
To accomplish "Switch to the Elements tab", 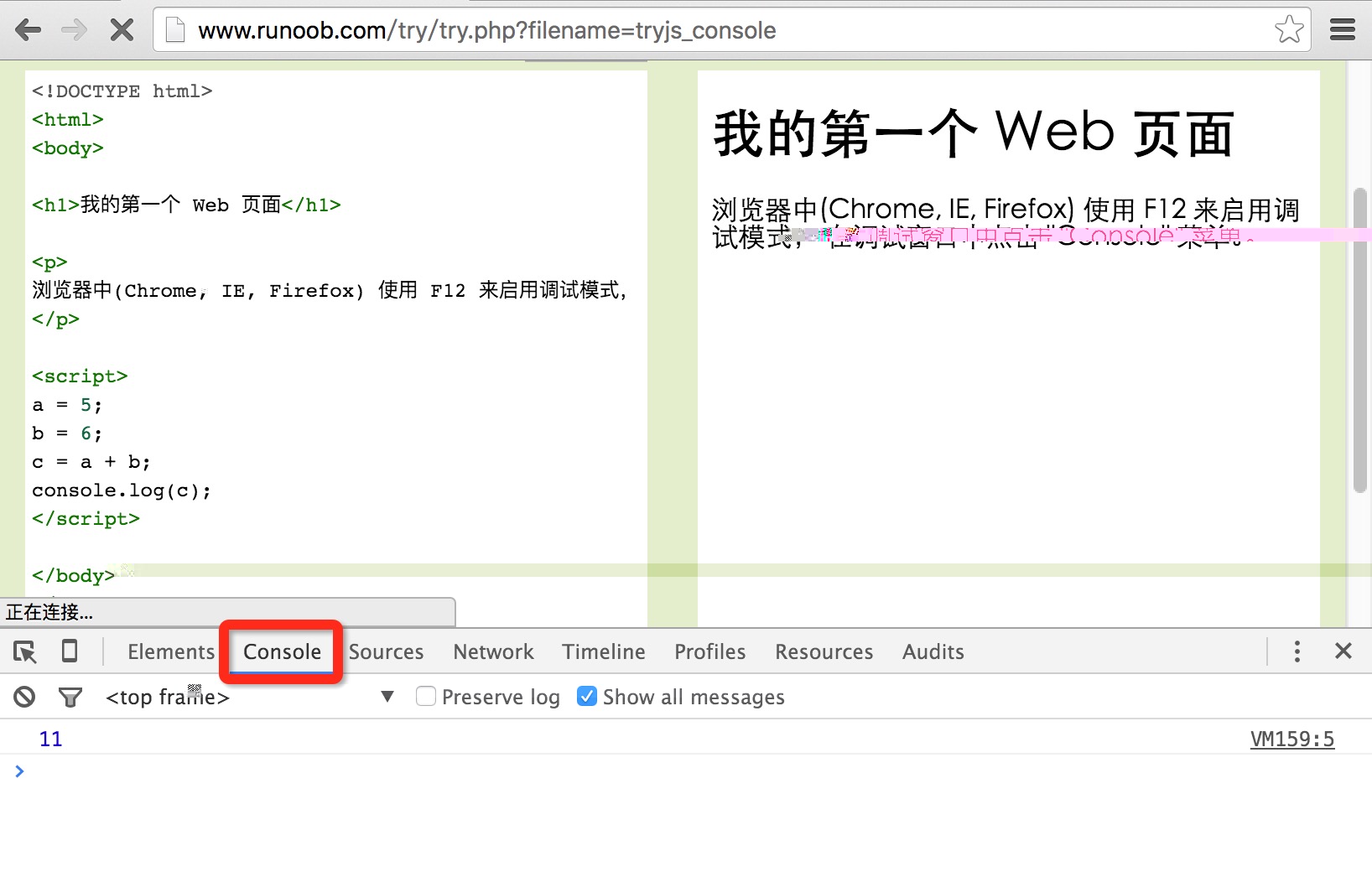I will (171, 651).
